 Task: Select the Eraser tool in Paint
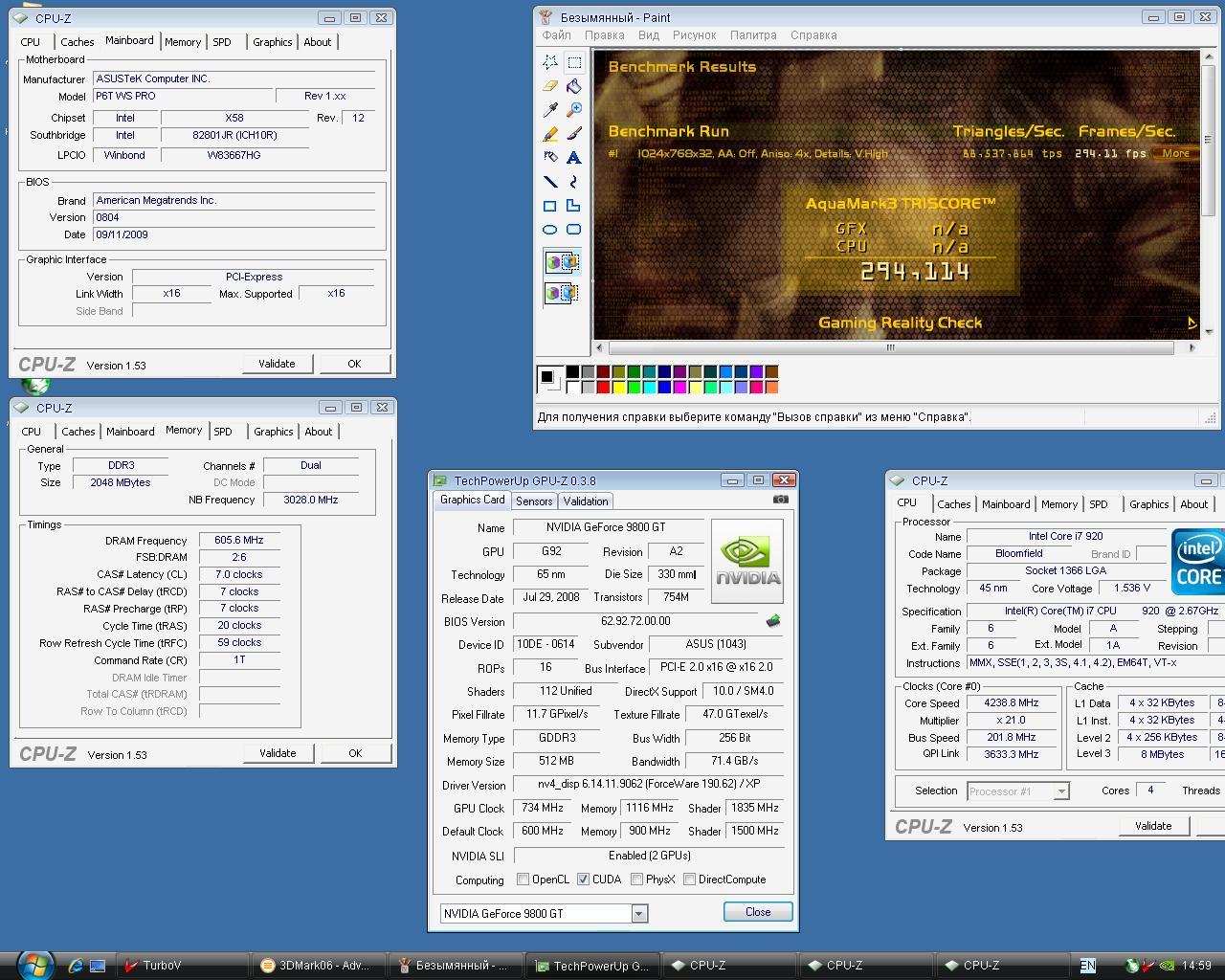pyautogui.click(x=550, y=86)
